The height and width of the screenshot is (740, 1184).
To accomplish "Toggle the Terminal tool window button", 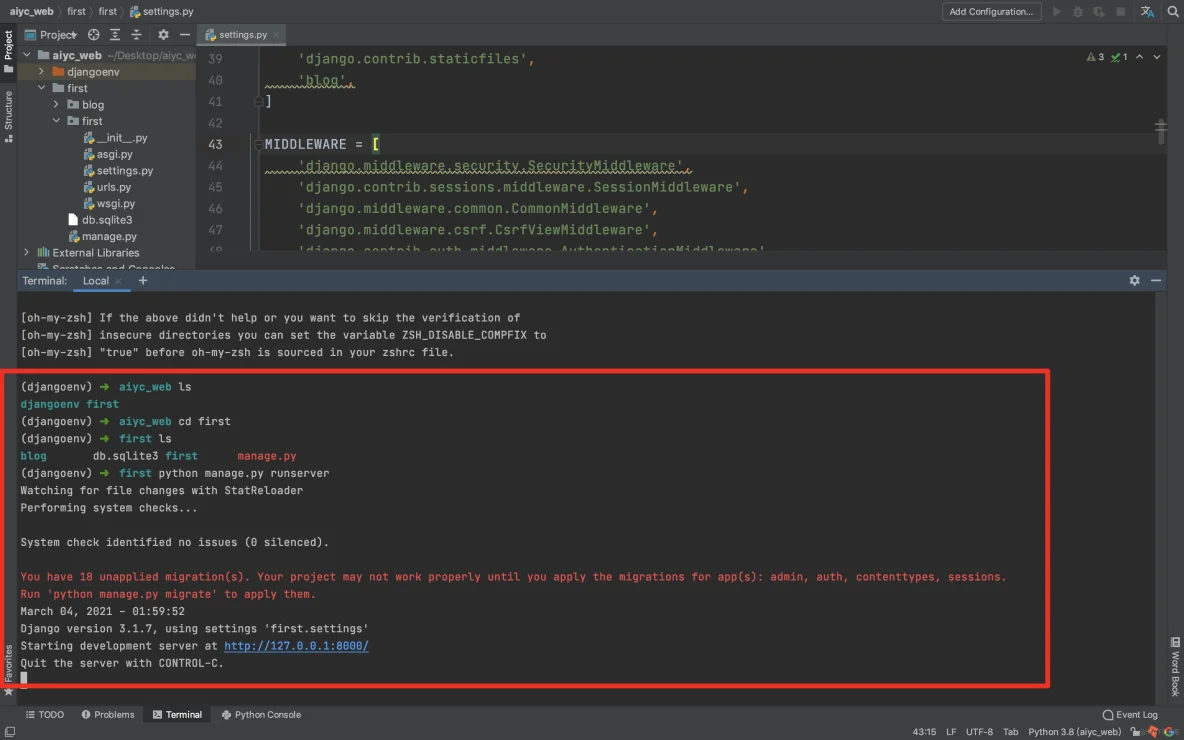I will tap(177, 714).
